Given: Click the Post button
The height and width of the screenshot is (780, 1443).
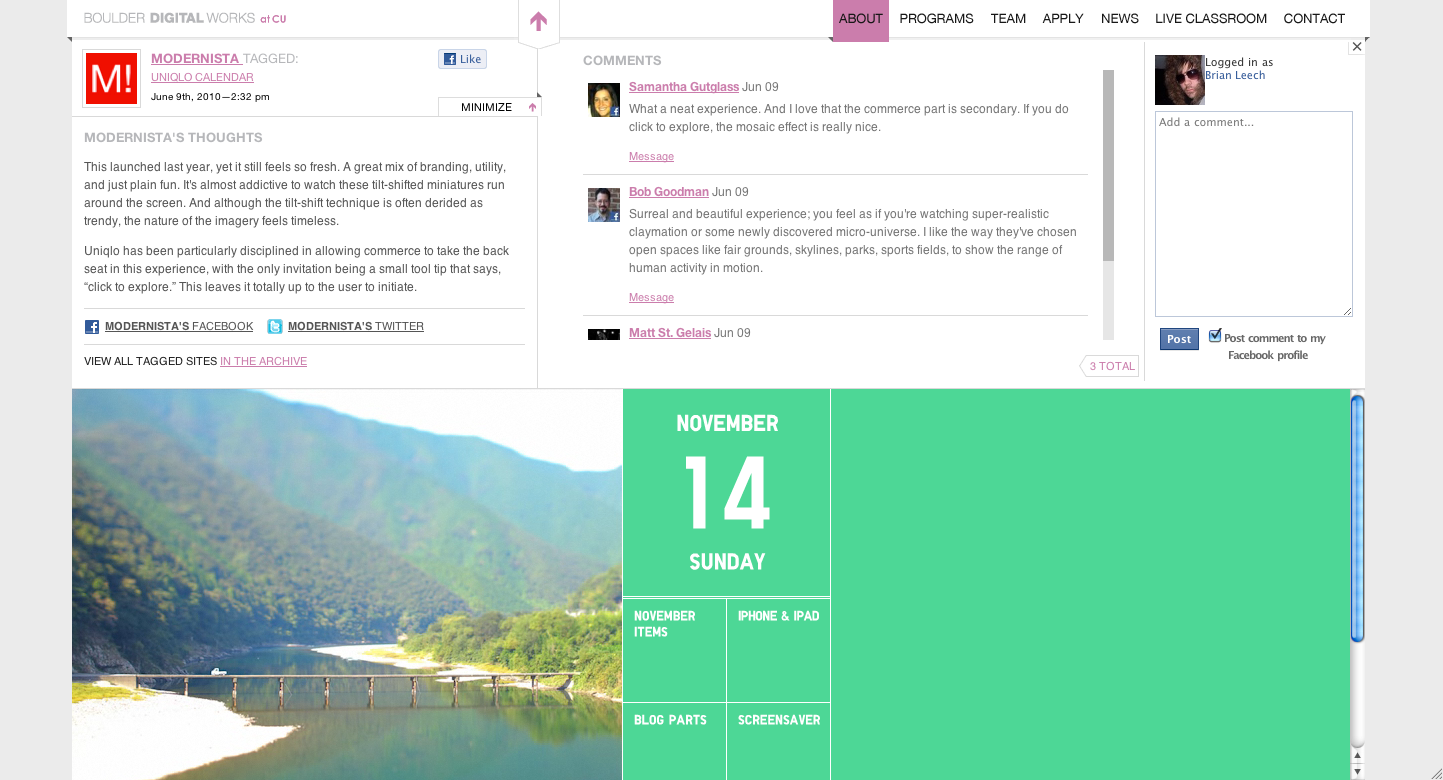Looking at the screenshot, I should [1179, 339].
